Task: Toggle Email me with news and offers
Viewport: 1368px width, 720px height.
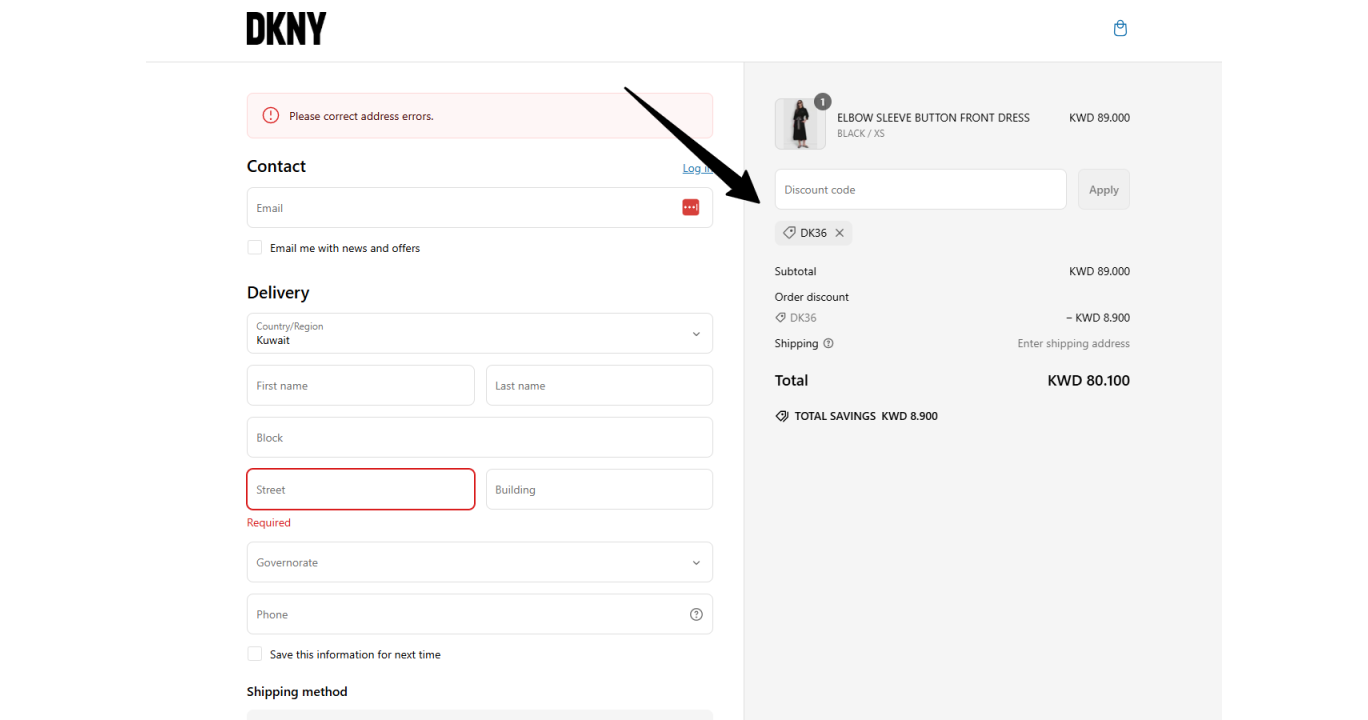Action: 255,248
